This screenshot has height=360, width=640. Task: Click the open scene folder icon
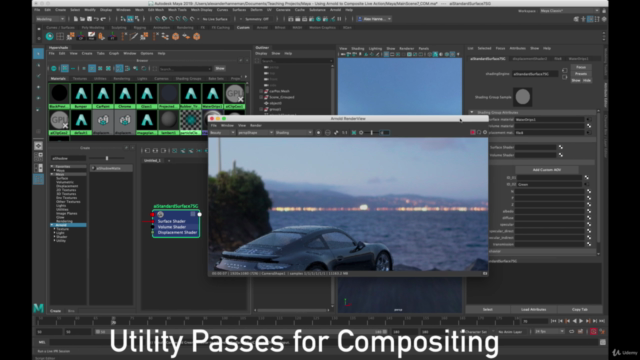(x=82, y=19)
